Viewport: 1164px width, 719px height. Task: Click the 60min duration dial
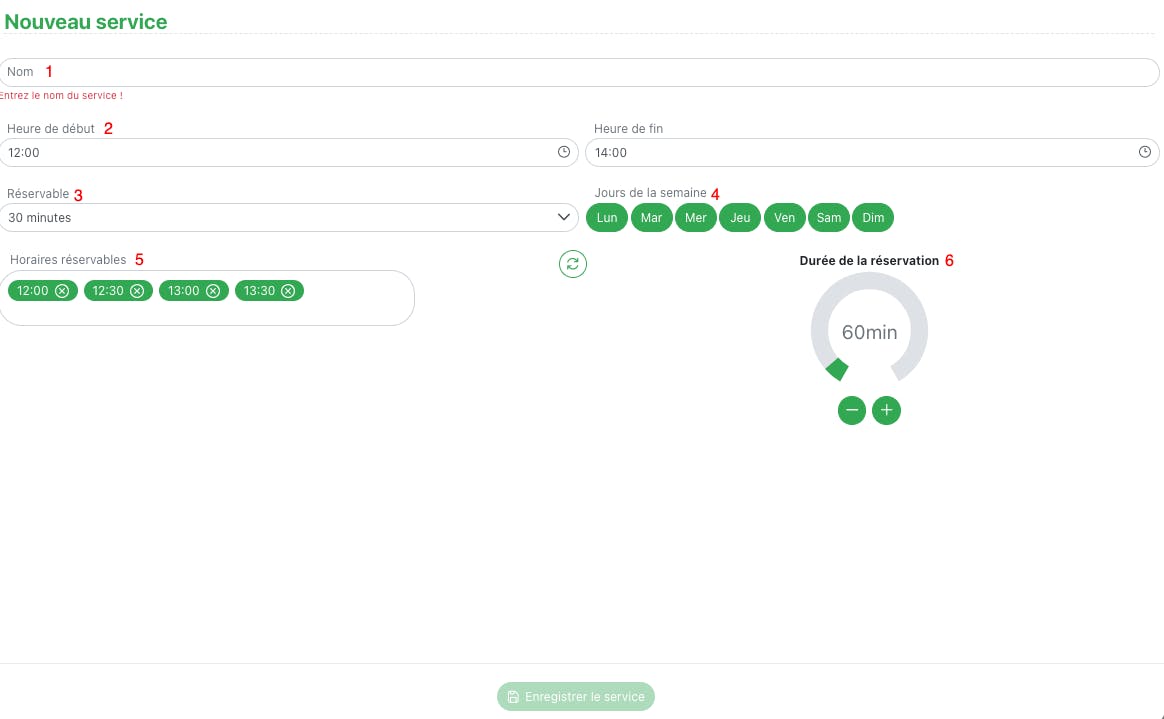point(869,332)
